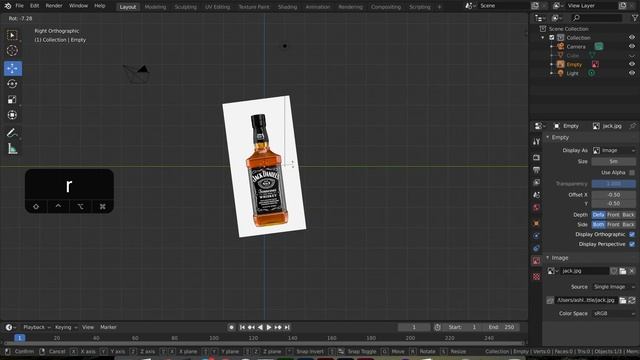Toggle the Use Alpha checkbox
The width and height of the screenshot is (640, 360).
[632, 173]
